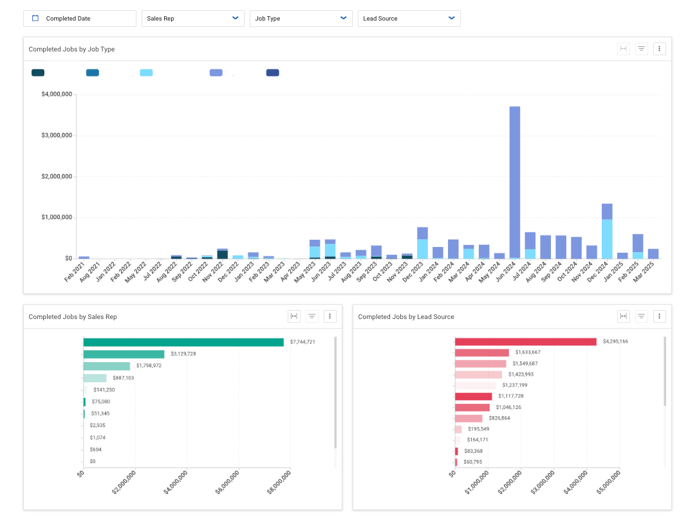Click the Sales Rep chart fit-width icon
688x521 pixels.
(x=294, y=316)
